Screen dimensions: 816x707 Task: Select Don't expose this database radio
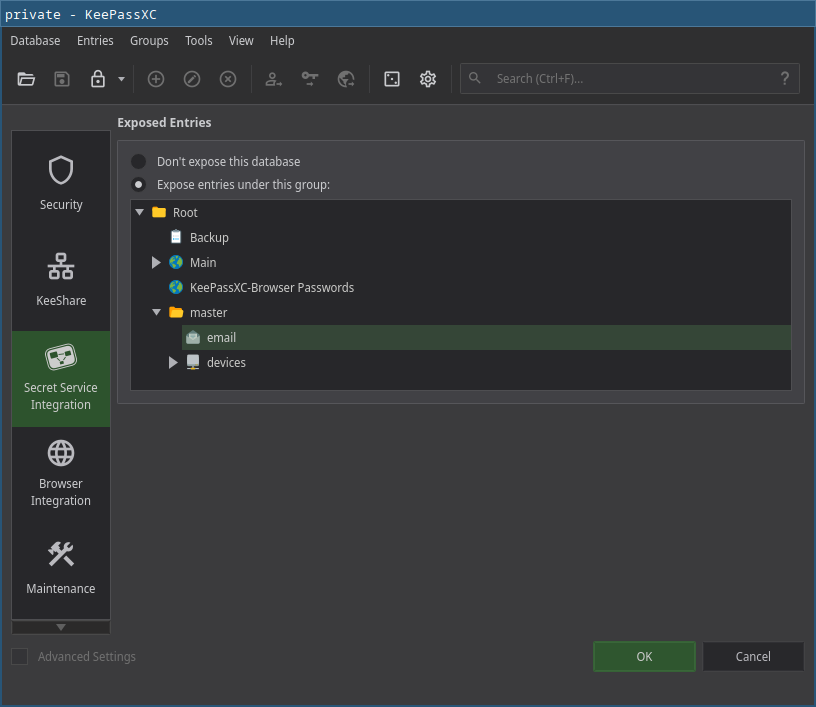point(138,161)
